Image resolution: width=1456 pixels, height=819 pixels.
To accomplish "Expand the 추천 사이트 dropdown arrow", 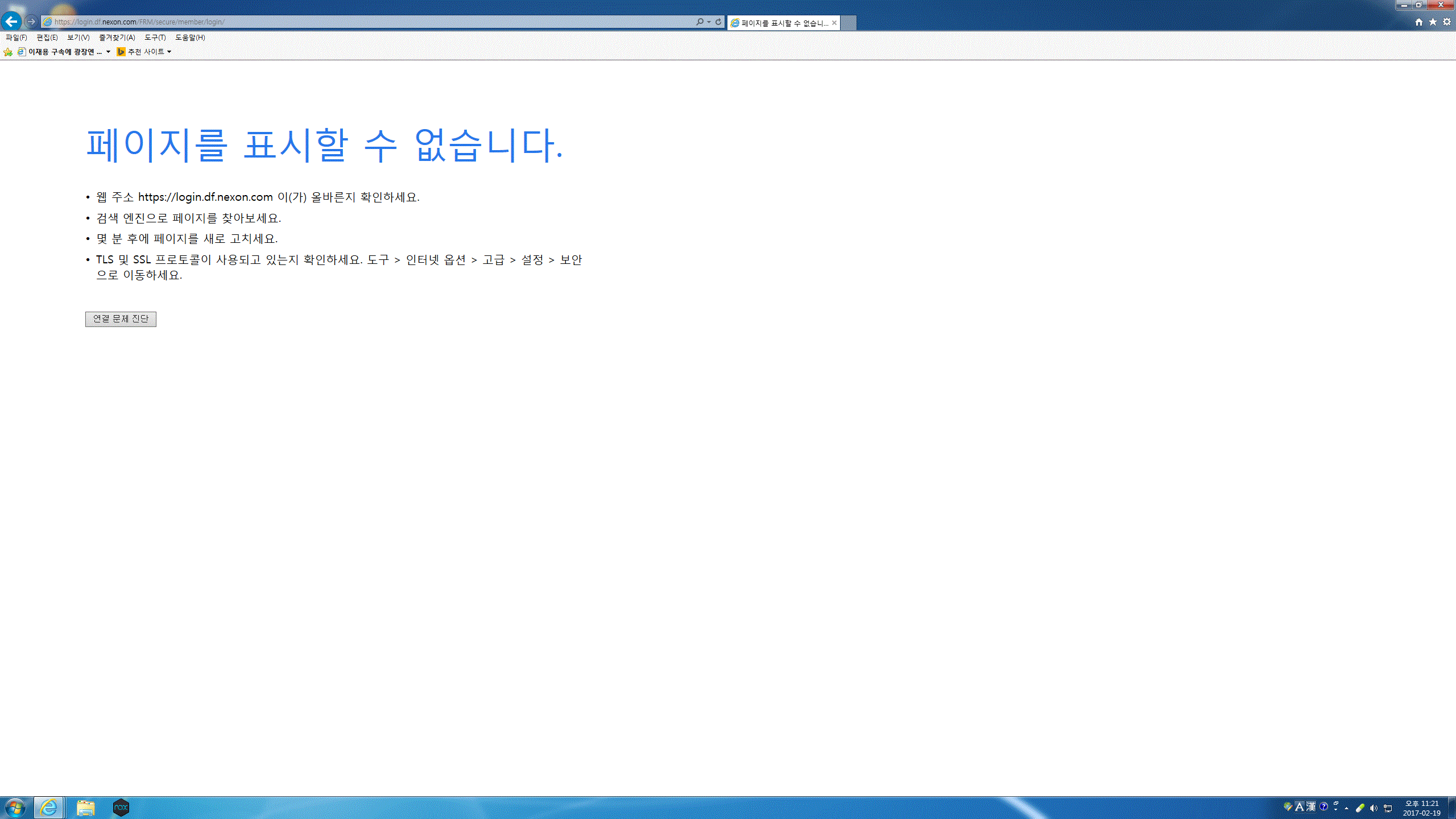I will pos(169,52).
